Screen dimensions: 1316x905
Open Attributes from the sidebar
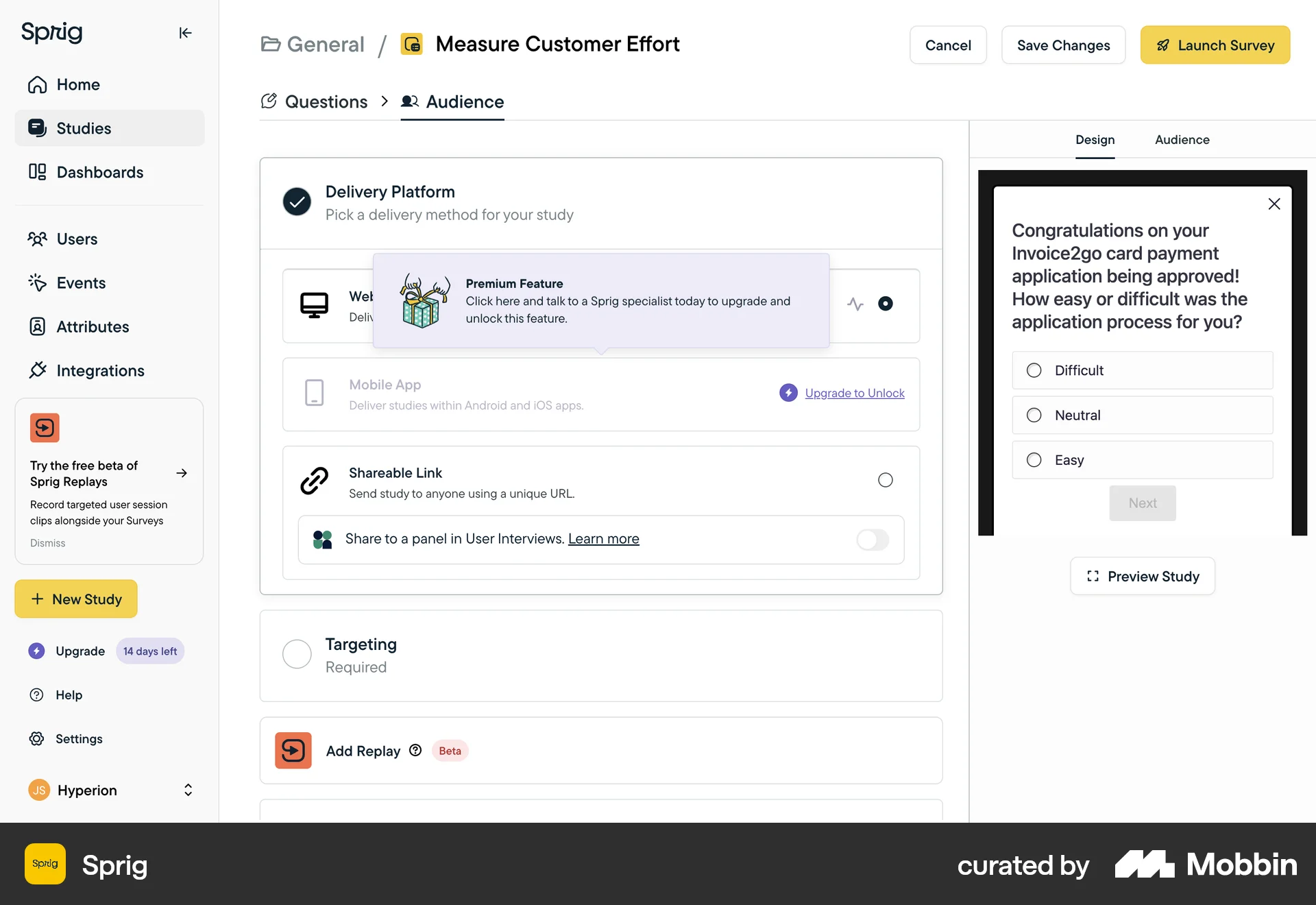pyautogui.click(x=93, y=326)
